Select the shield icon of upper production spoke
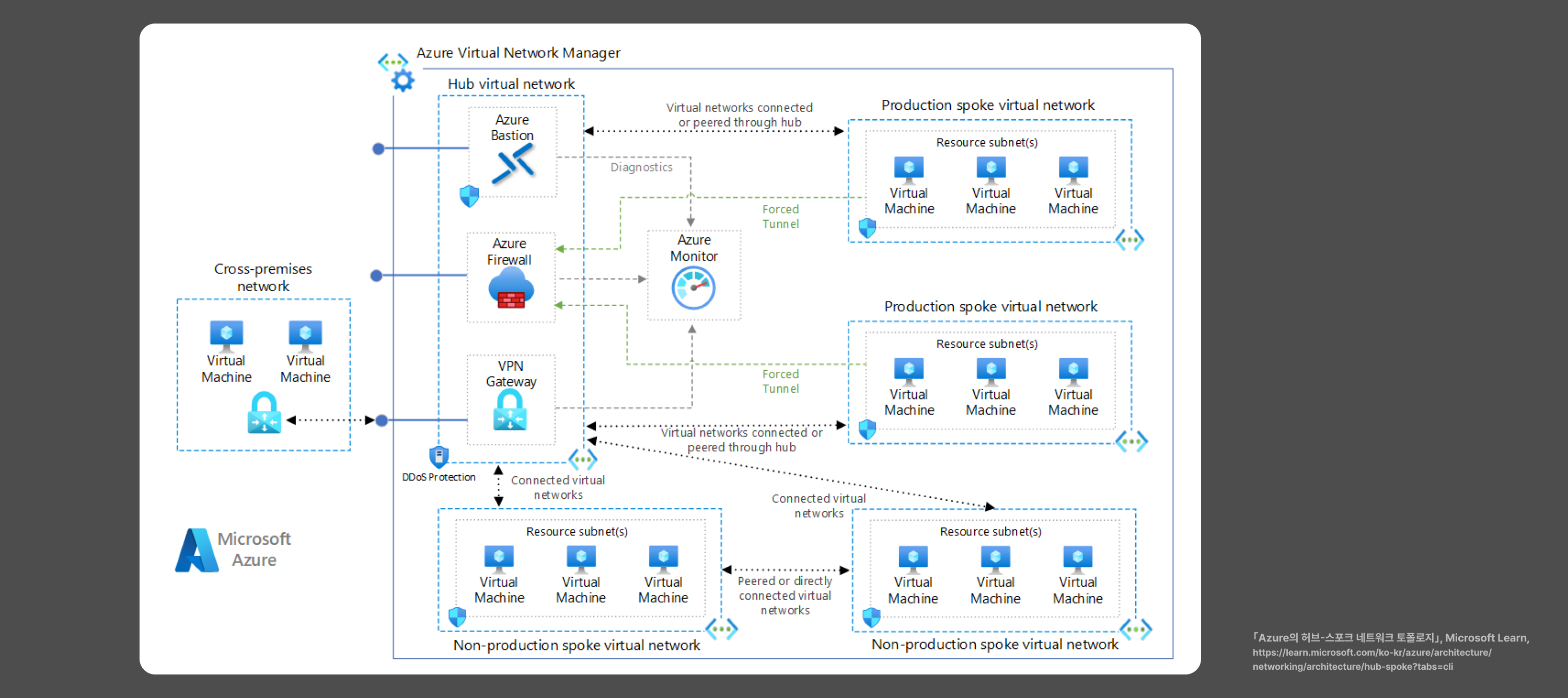The height and width of the screenshot is (698, 1568). (x=868, y=228)
